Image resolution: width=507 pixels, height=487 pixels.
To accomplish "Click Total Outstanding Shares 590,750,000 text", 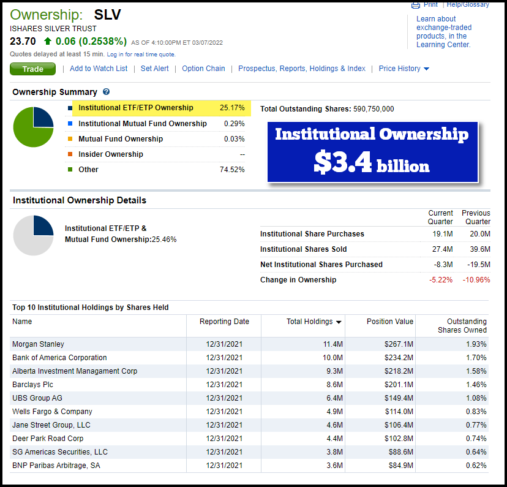I will coord(327,109).
